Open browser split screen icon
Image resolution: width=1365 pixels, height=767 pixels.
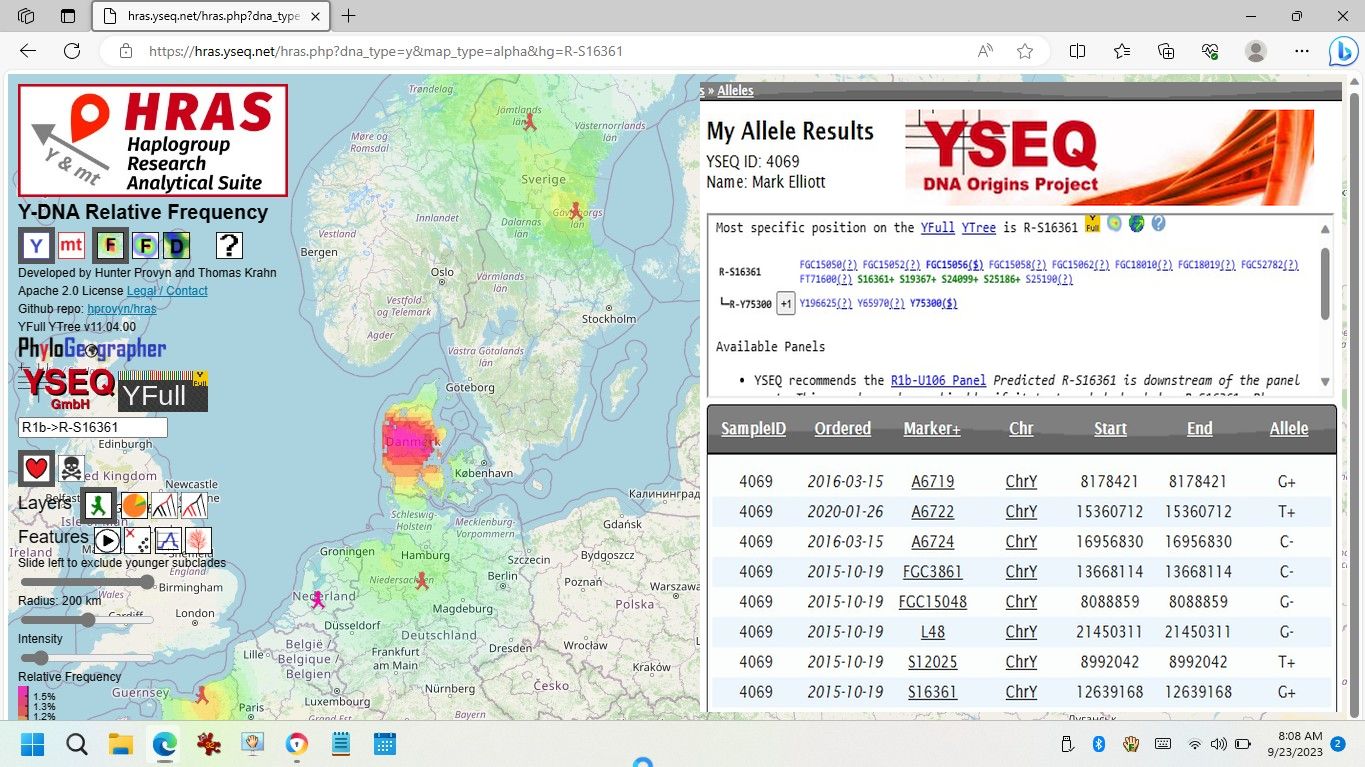(x=1077, y=51)
